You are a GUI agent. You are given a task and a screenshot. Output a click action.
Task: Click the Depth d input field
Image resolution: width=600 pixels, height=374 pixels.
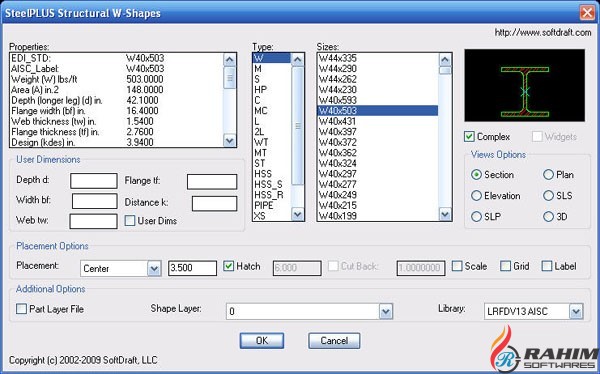94,181
